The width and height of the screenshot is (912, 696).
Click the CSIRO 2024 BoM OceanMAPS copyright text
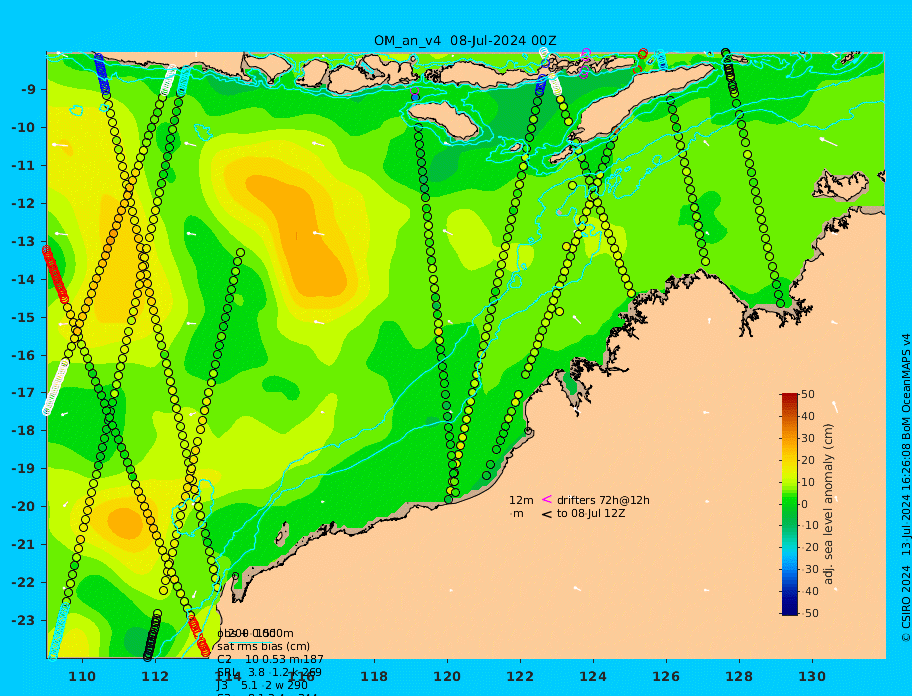905,488
